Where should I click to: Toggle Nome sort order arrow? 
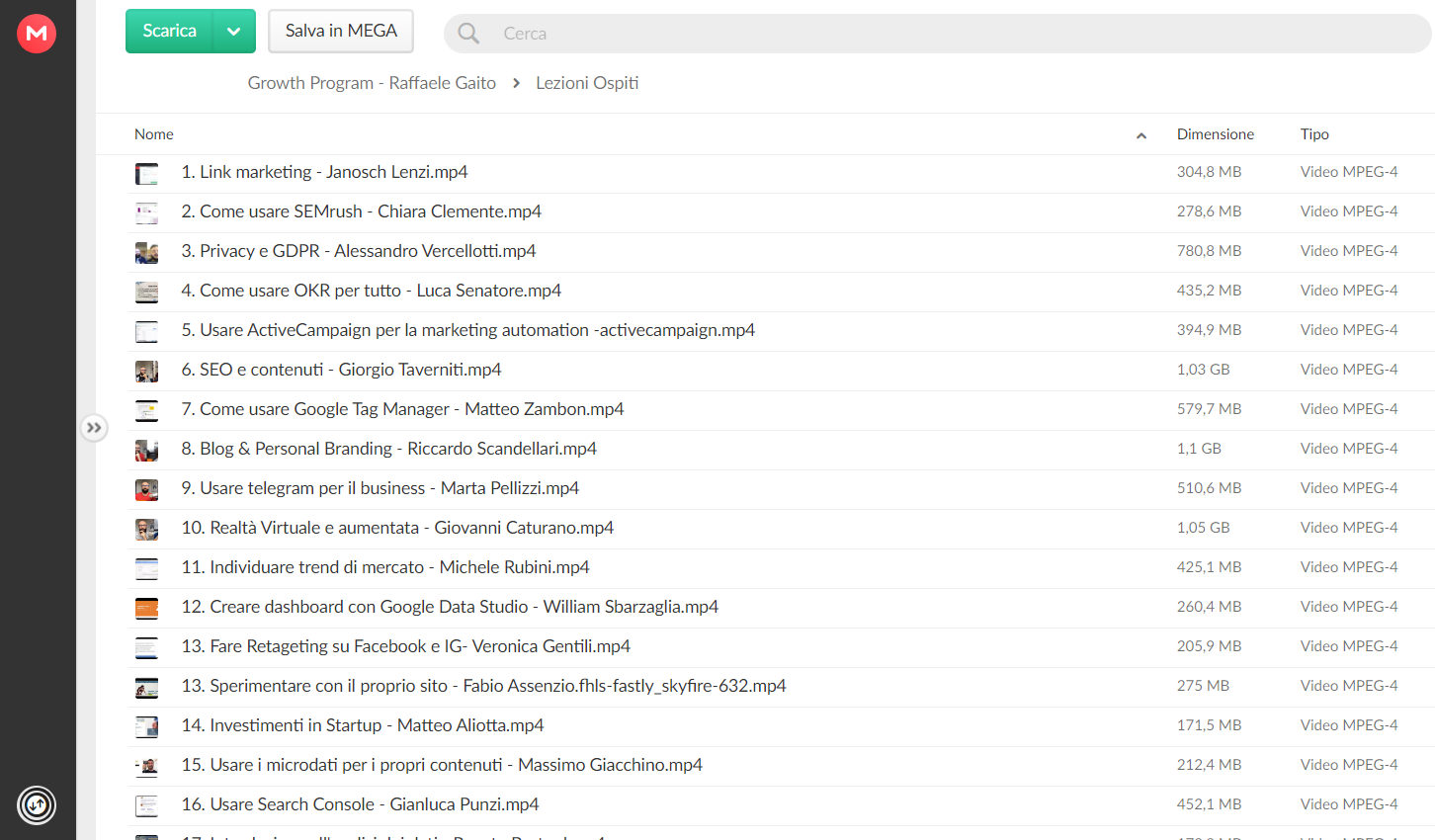1141,135
